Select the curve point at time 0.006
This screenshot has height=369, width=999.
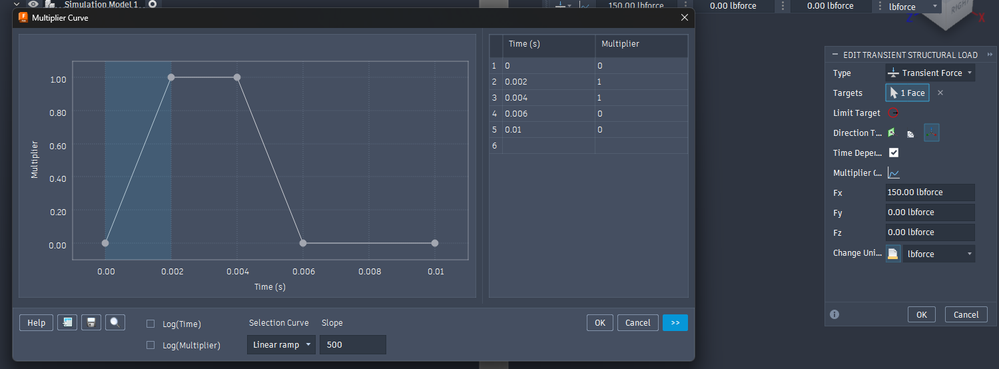pyautogui.click(x=303, y=243)
